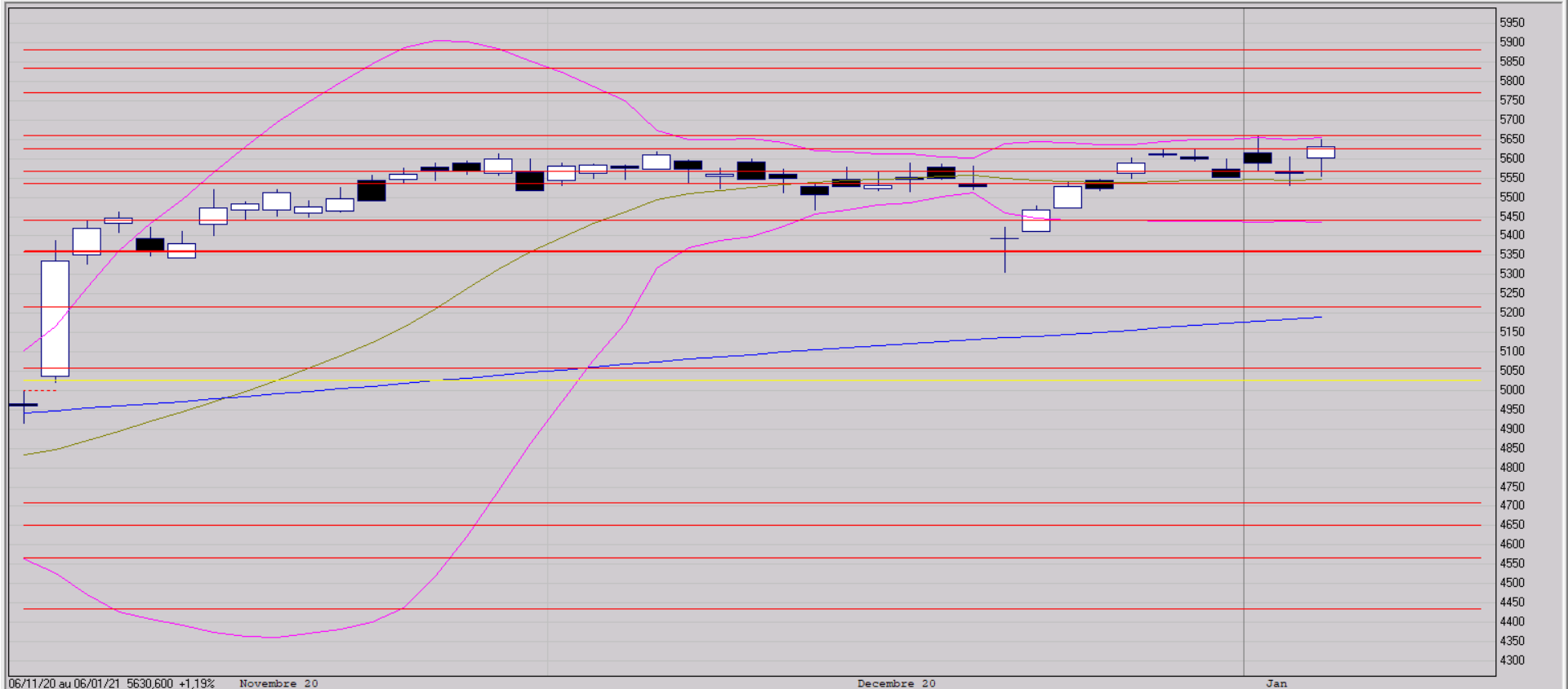This screenshot has width=1568, height=689.
Task: Select the 5300 price scale label
Action: coord(1512,274)
